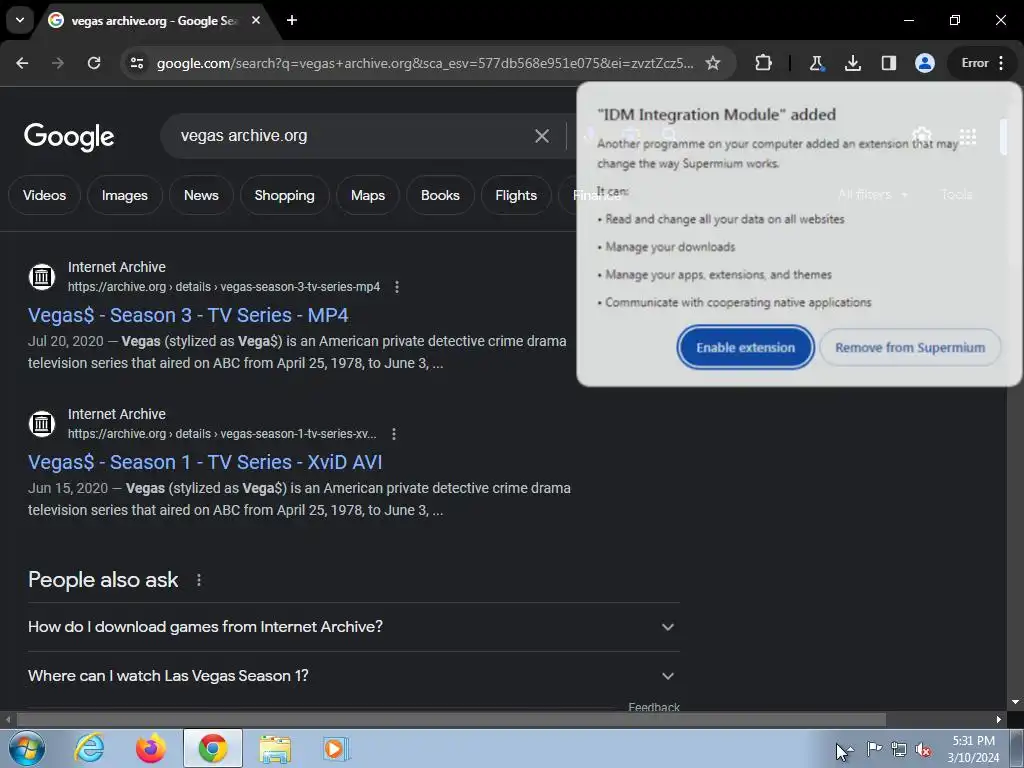Open the Chrome Labs flask icon
This screenshot has height=768, width=1024.
pos(816,63)
